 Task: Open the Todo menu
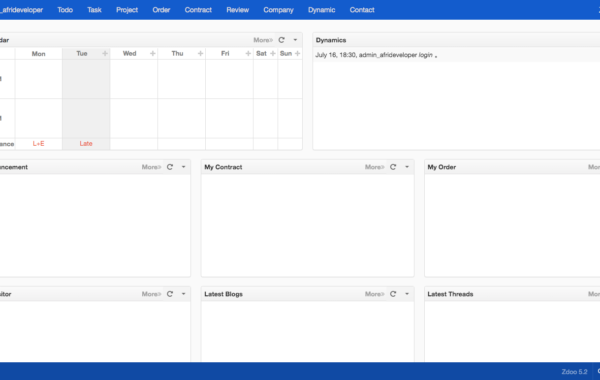(65, 10)
